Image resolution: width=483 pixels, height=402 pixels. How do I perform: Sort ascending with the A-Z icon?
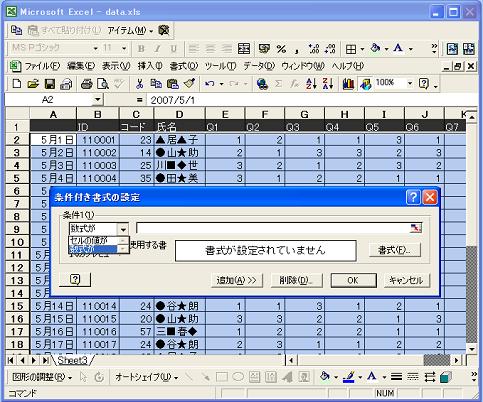click(311, 83)
